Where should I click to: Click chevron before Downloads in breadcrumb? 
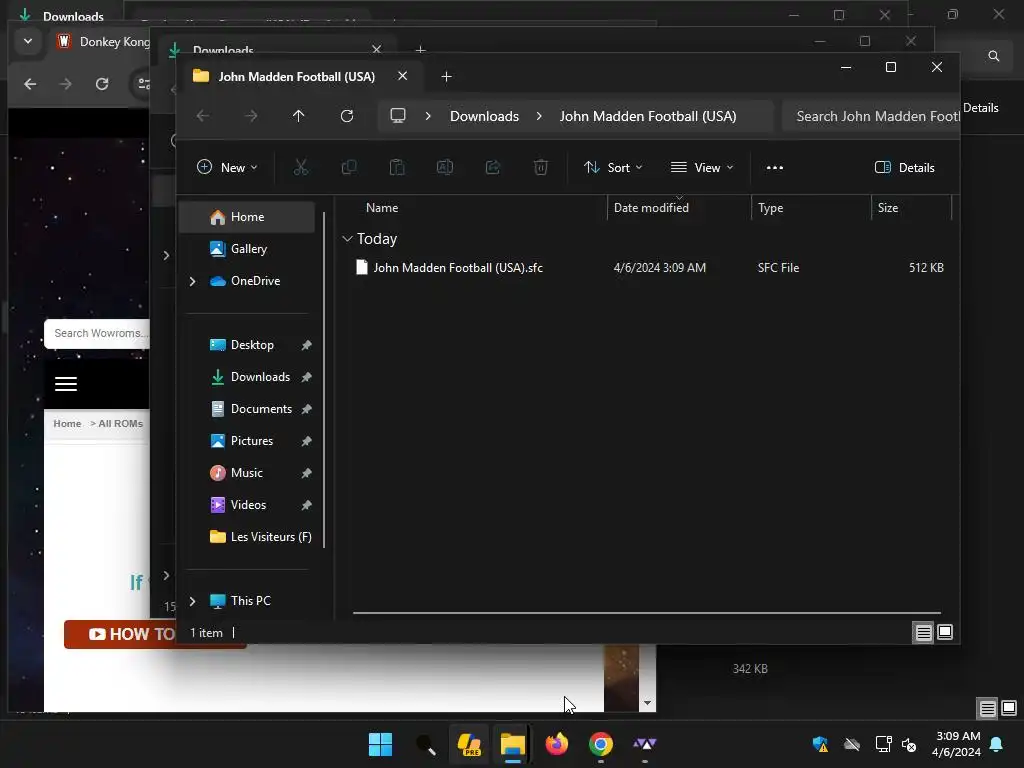[428, 116]
